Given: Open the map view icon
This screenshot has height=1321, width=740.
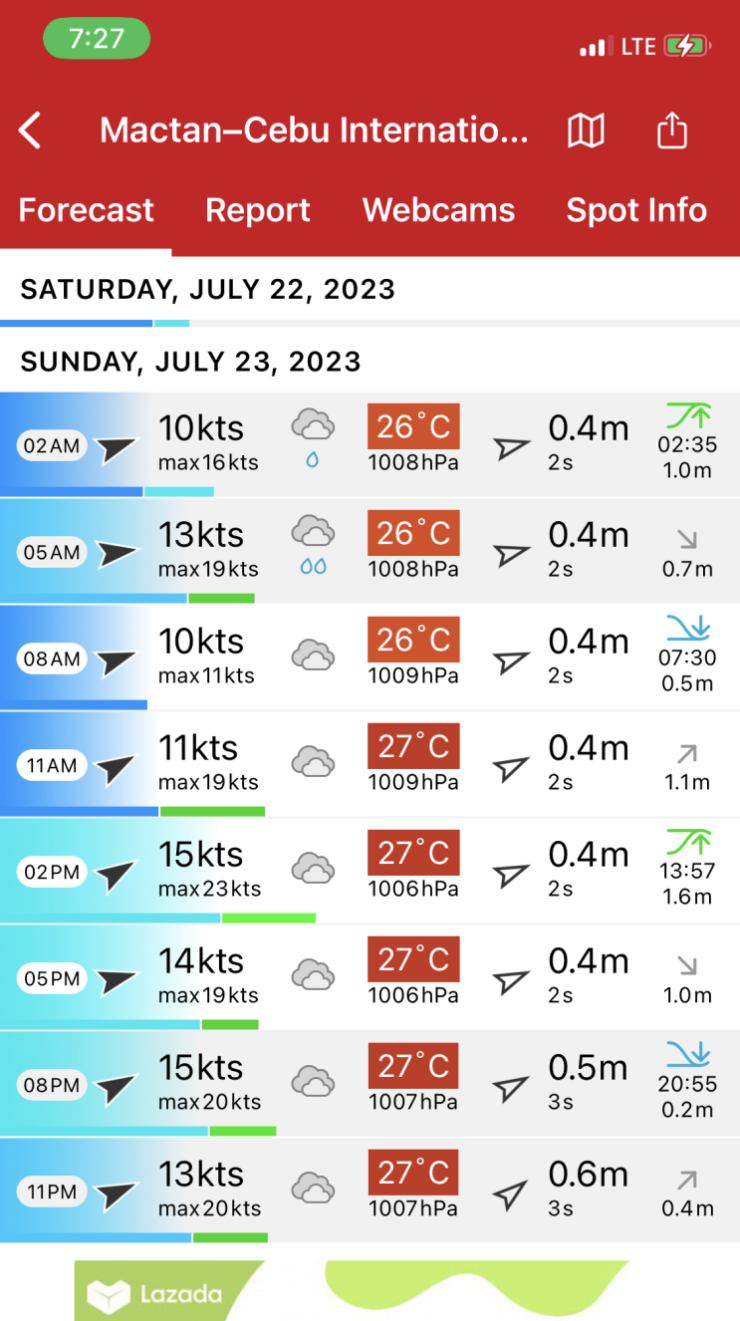Looking at the screenshot, I should (586, 130).
